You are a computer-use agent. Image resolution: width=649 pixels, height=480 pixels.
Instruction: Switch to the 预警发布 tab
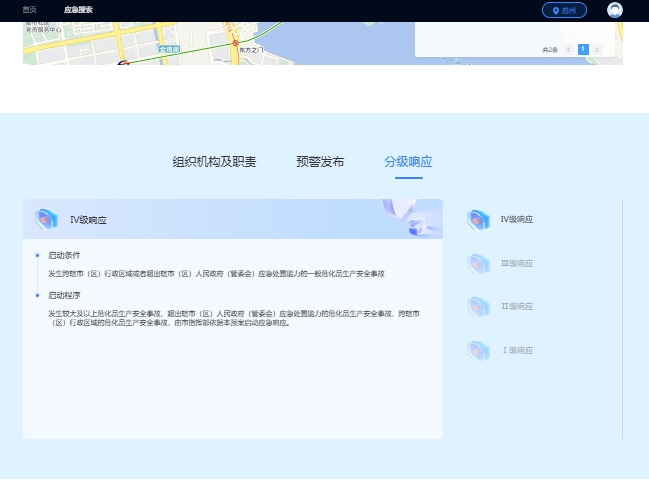point(320,161)
